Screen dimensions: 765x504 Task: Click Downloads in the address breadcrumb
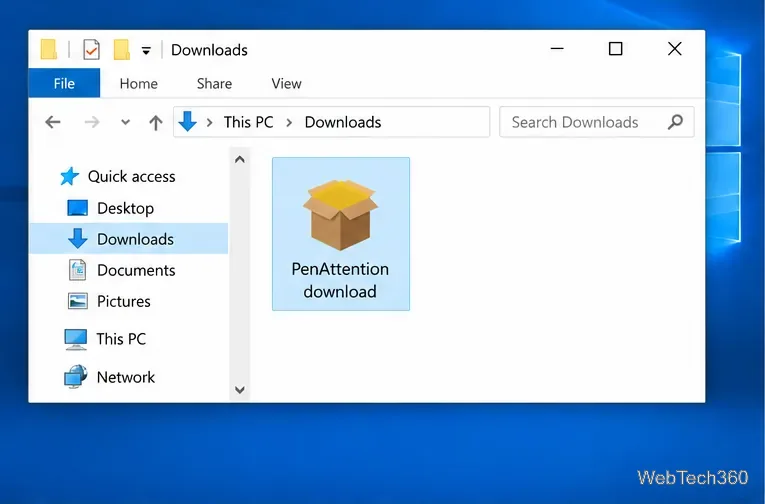342,122
